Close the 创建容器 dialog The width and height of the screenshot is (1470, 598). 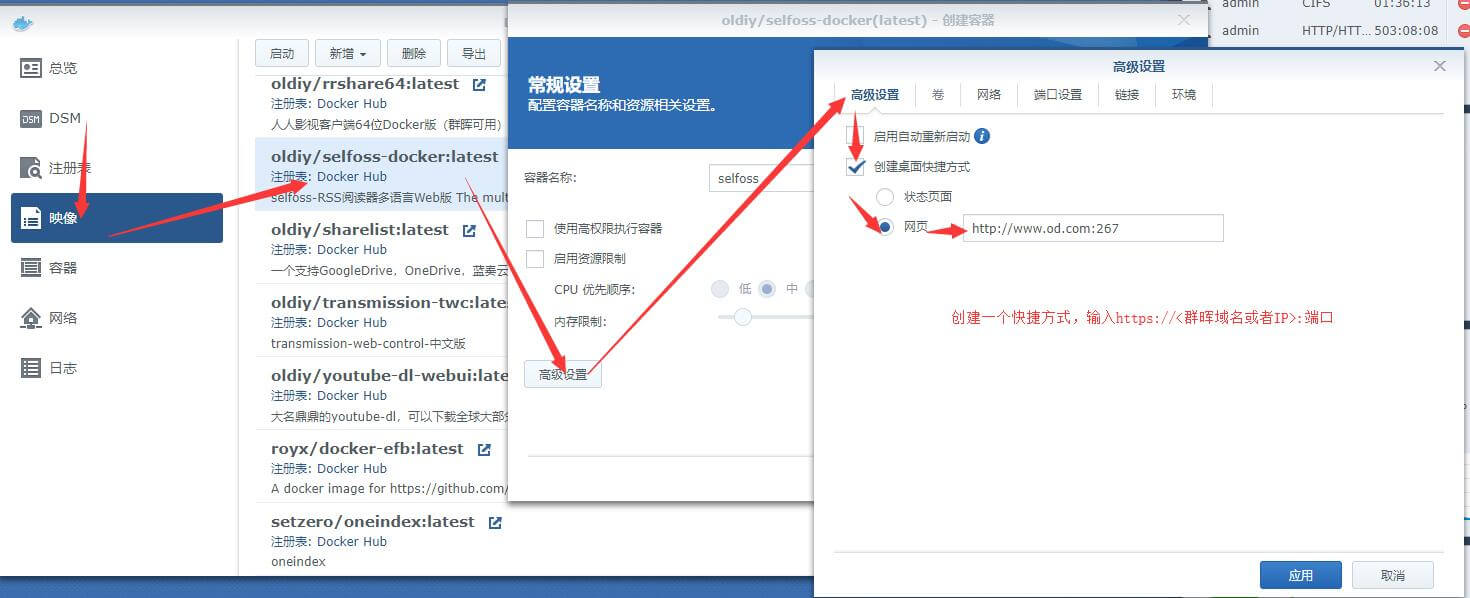[x=1184, y=19]
